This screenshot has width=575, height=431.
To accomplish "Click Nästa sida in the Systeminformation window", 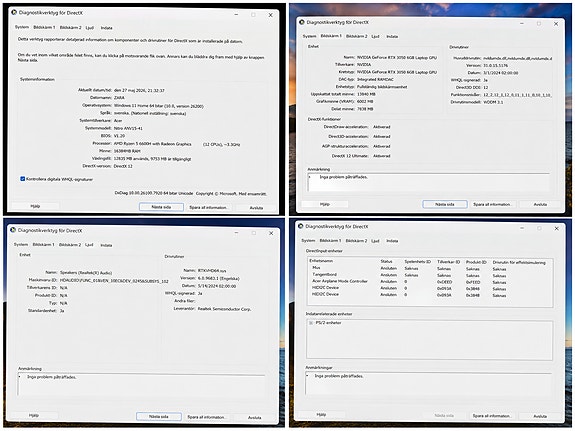I will click(x=161, y=207).
